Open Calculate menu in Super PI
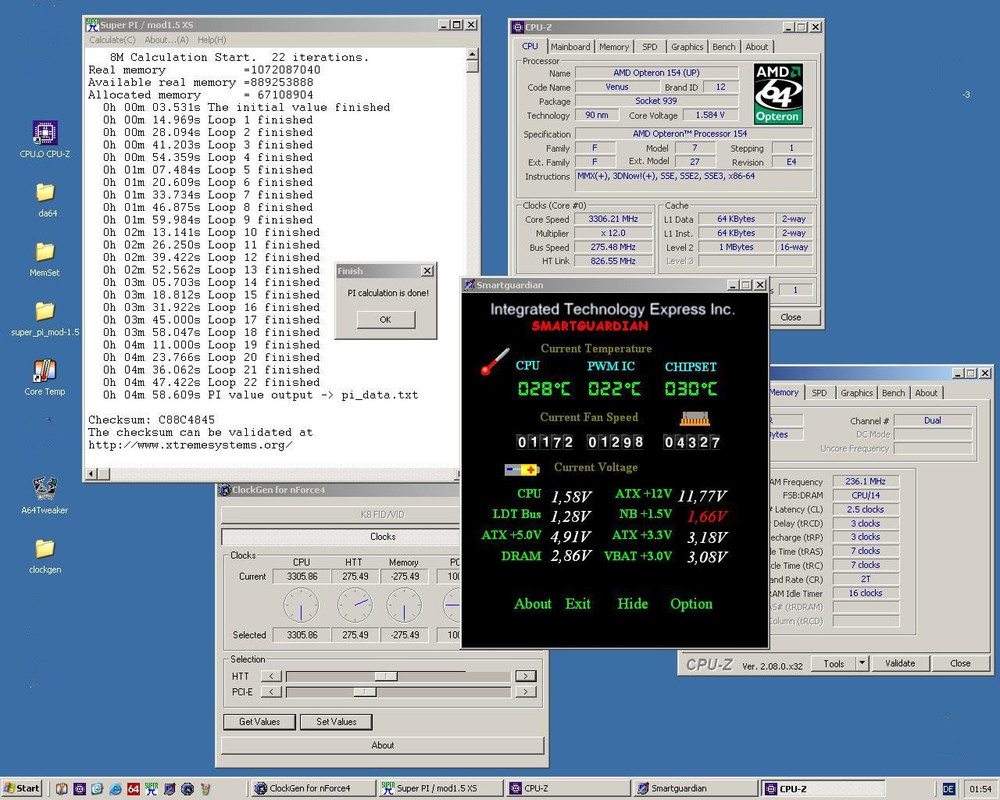Image resolution: width=1000 pixels, height=800 pixels. click(x=112, y=40)
